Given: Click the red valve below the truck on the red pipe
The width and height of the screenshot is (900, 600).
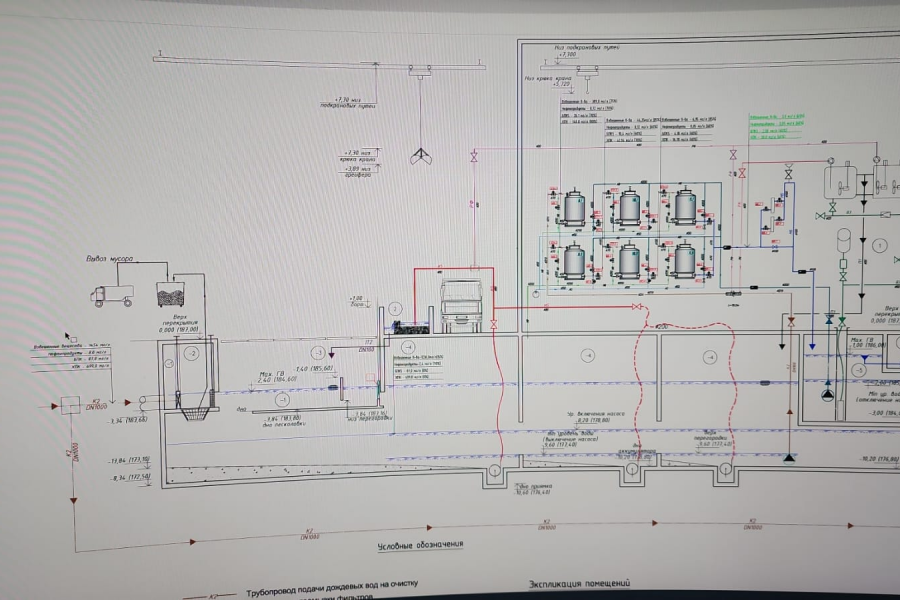Looking at the screenshot, I should (494, 325).
